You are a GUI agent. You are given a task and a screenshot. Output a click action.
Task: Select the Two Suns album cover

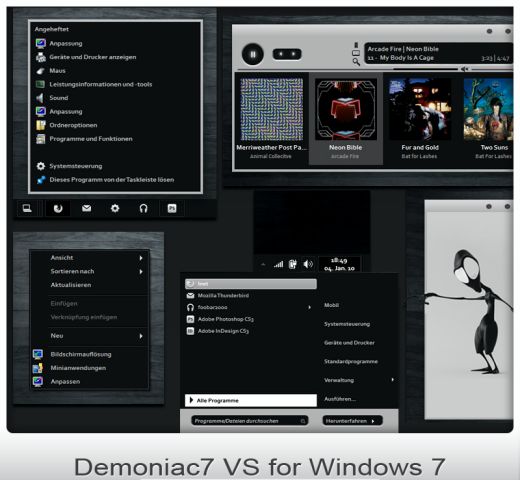point(488,109)
